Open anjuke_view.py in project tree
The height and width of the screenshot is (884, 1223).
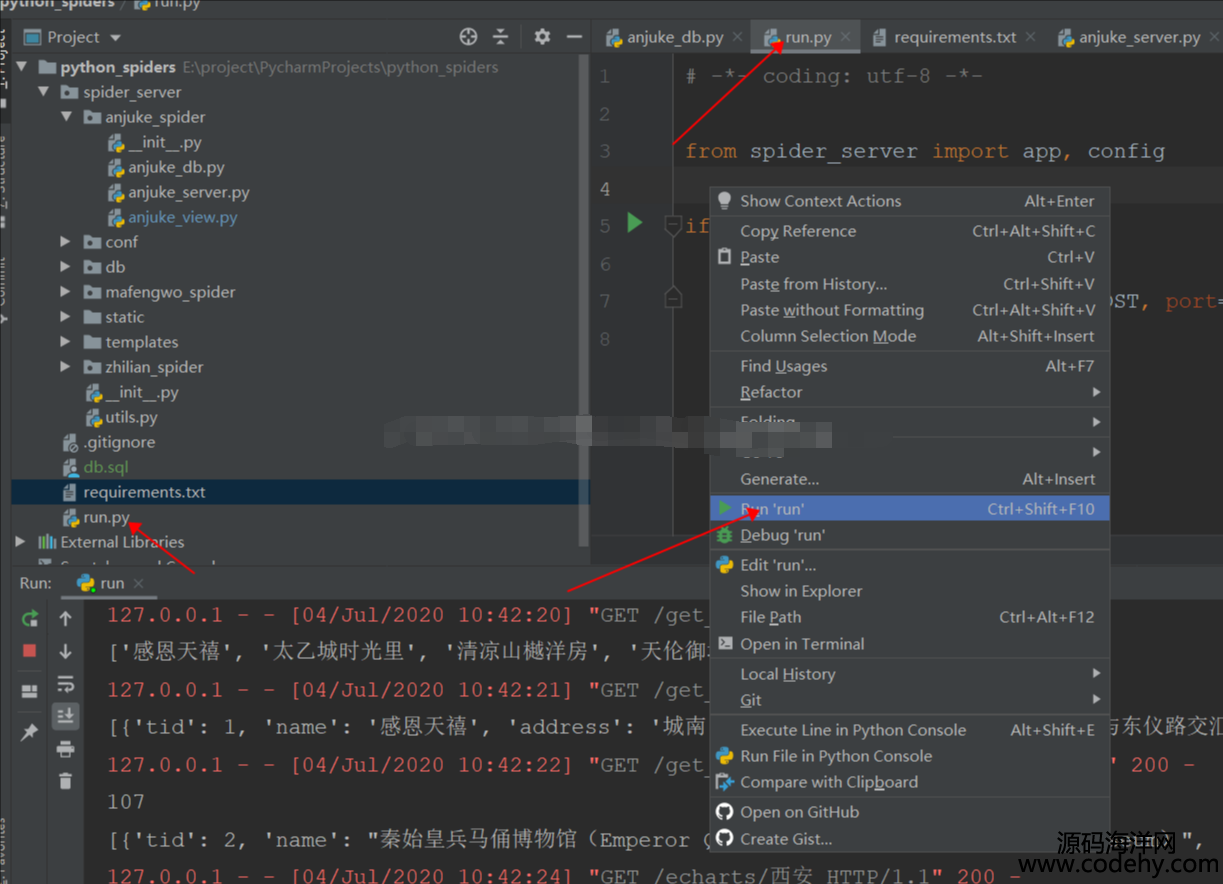(x=182, y=217)
